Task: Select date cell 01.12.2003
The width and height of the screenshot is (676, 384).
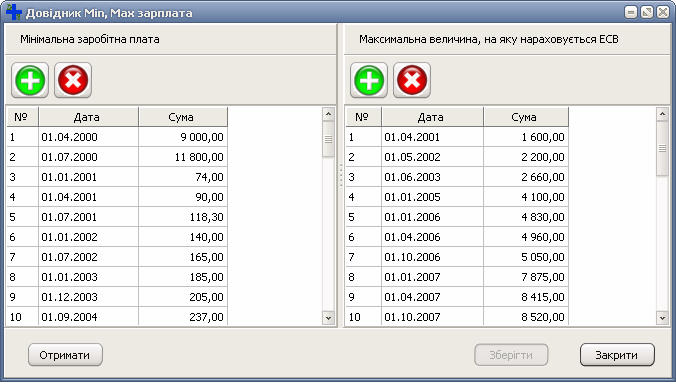Action: coord(88,297)
